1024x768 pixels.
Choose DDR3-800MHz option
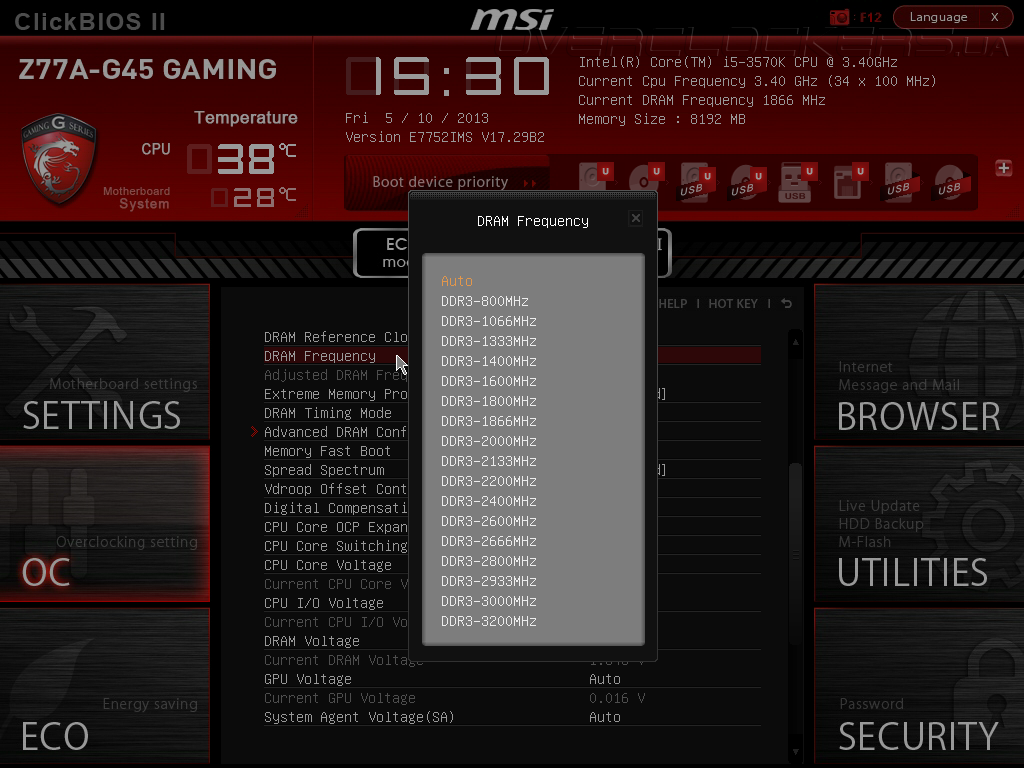click(485, 301)
